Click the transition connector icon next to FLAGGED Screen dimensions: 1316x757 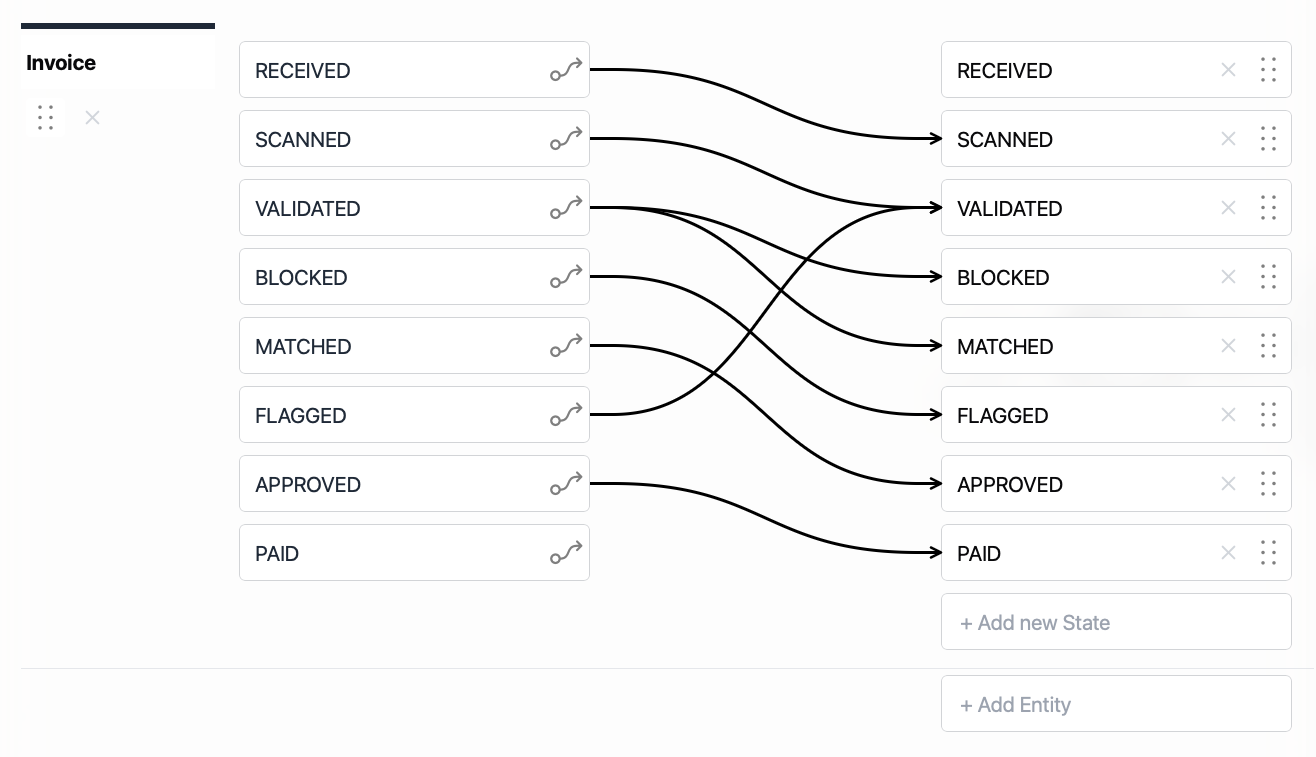click(565, 414)
